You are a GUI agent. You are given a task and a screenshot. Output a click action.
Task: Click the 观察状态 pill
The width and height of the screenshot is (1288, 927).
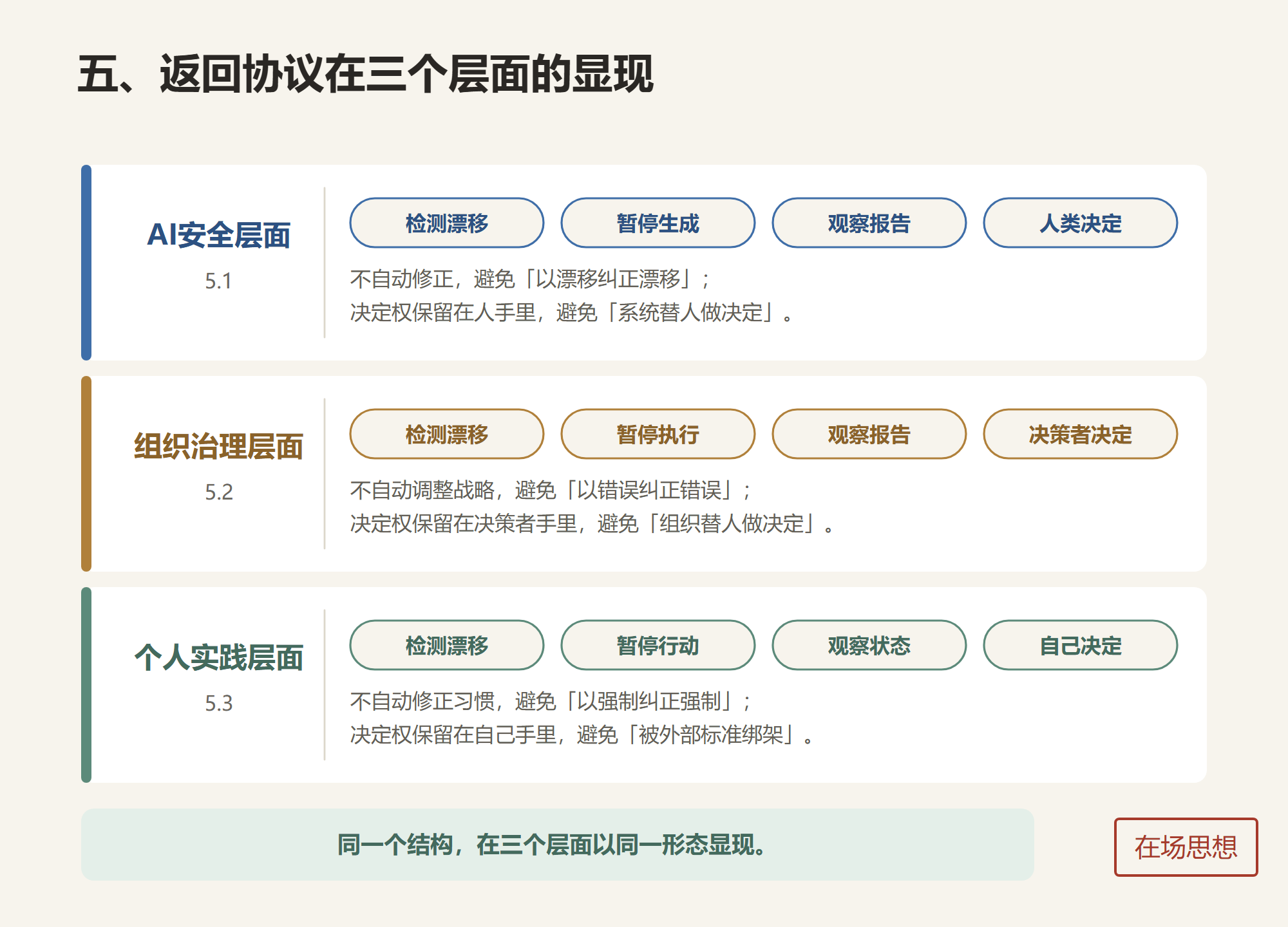click(869, 645)
